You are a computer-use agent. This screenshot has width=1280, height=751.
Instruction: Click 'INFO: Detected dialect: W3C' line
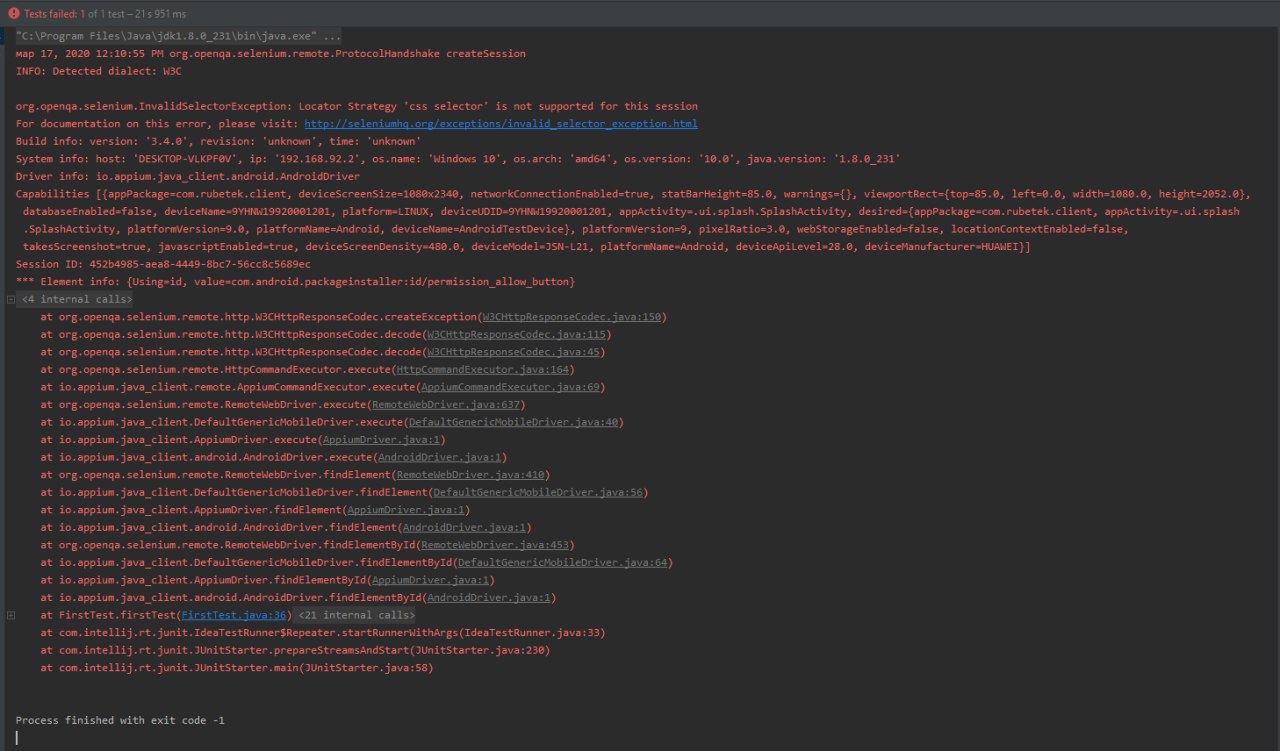(x=98, y=71)
